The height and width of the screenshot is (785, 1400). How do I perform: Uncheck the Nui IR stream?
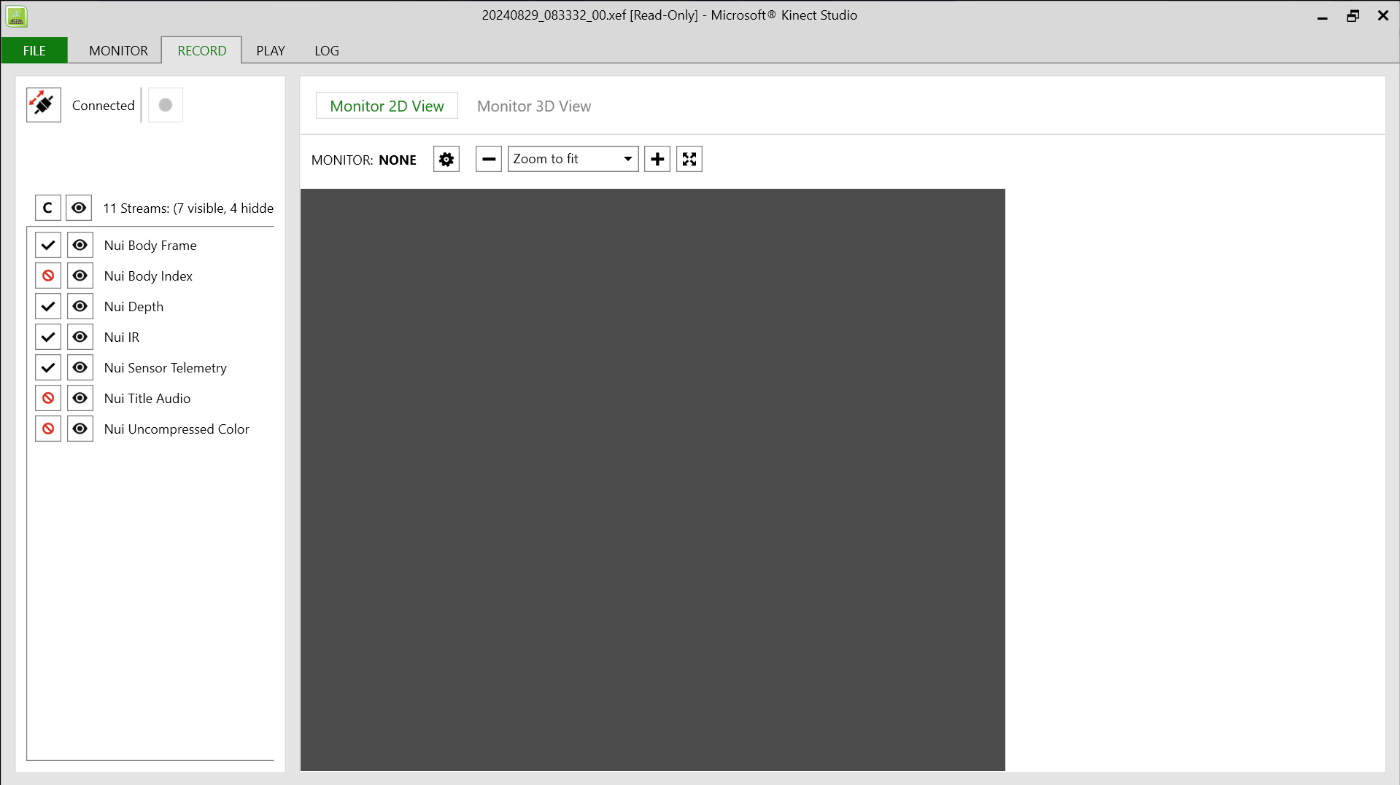tap(48, 337)
